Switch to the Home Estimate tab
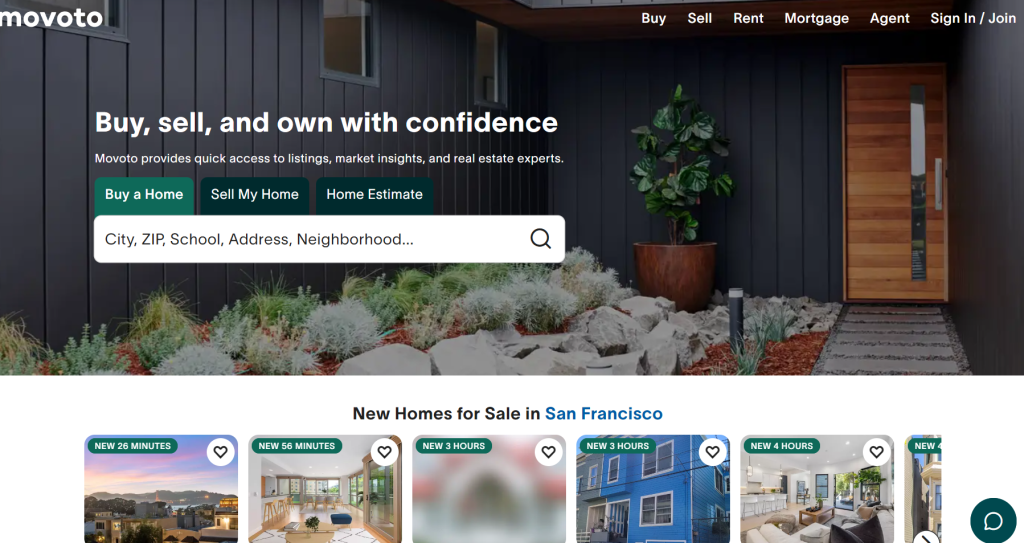1024x543 pixels. tap(375, 195)
